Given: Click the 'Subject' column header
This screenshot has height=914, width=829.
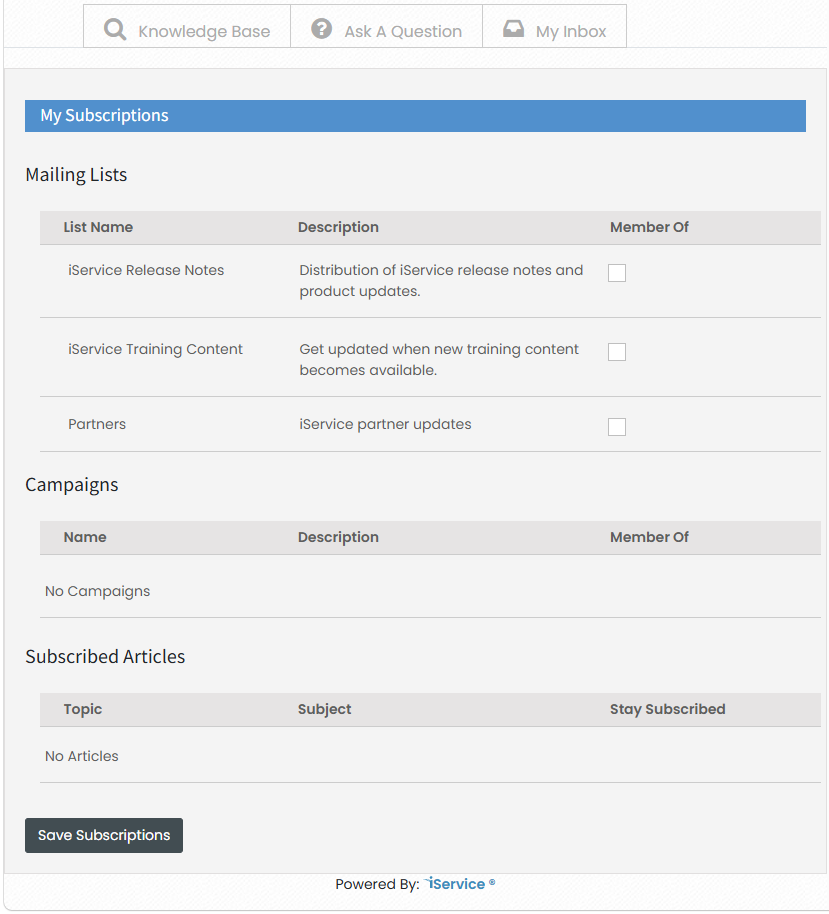Looking at the screenshot, I should point(325,709).
